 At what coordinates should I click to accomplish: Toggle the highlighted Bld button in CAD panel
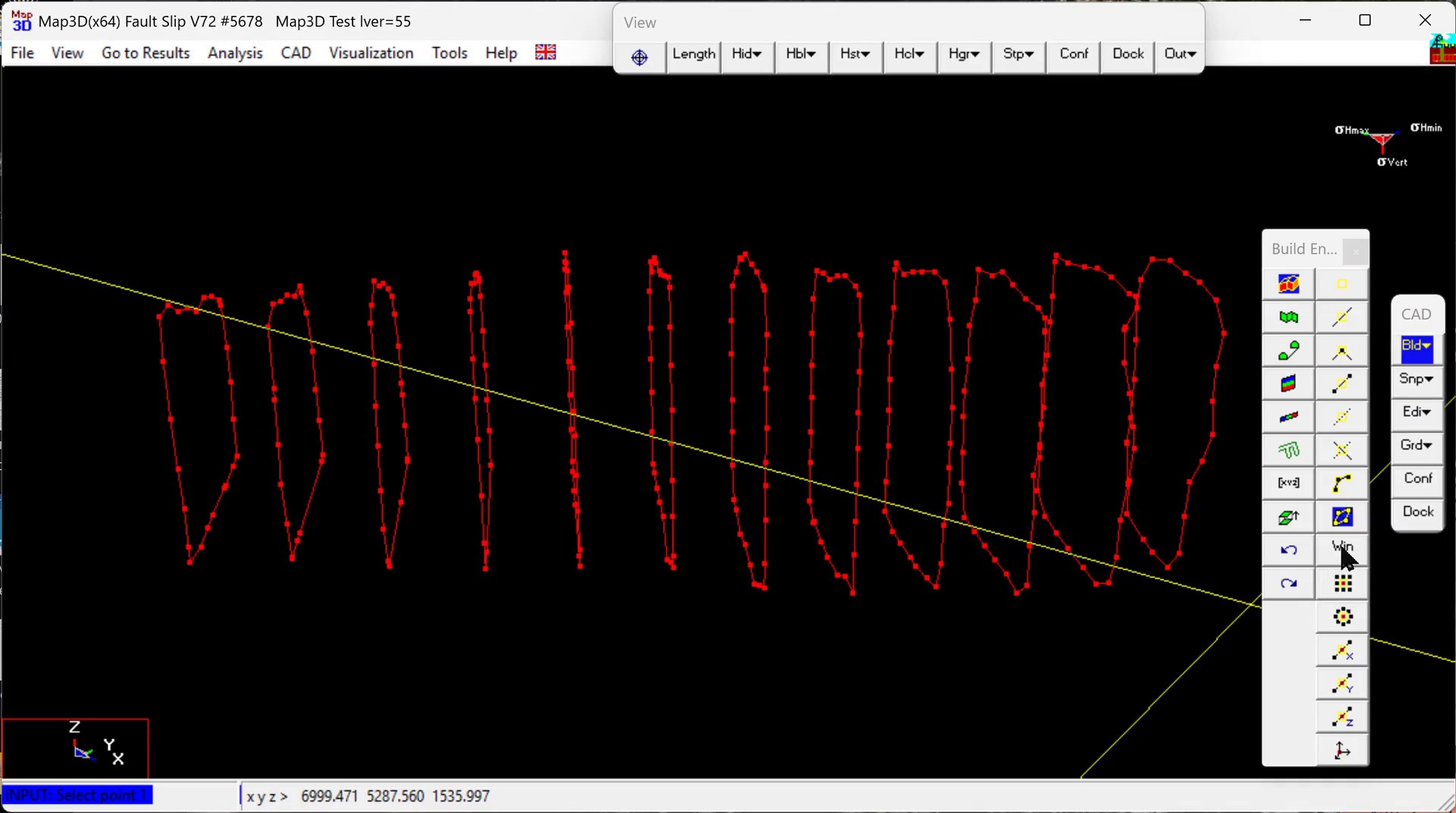point(1417,347)
